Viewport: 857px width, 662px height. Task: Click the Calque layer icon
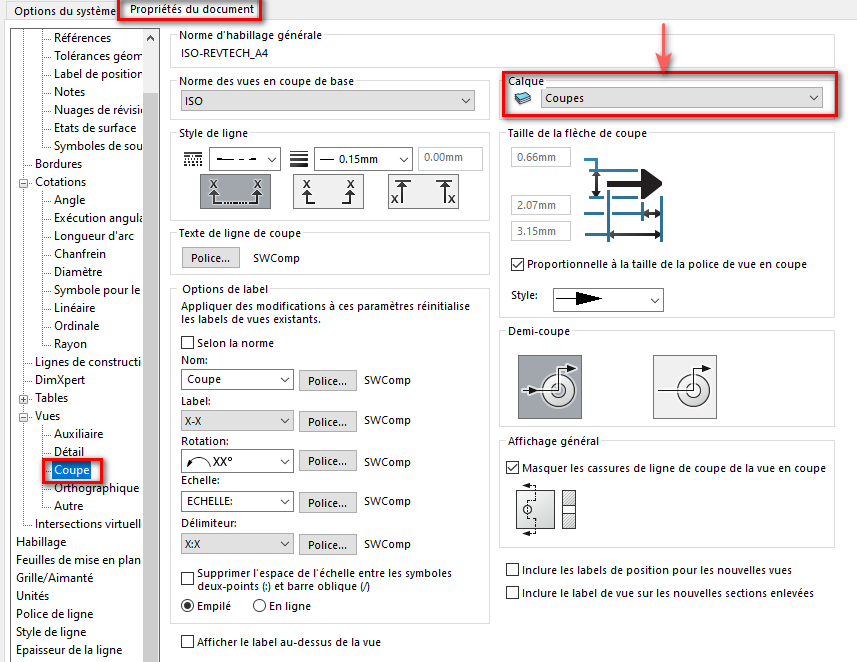(x=521, y=98)
